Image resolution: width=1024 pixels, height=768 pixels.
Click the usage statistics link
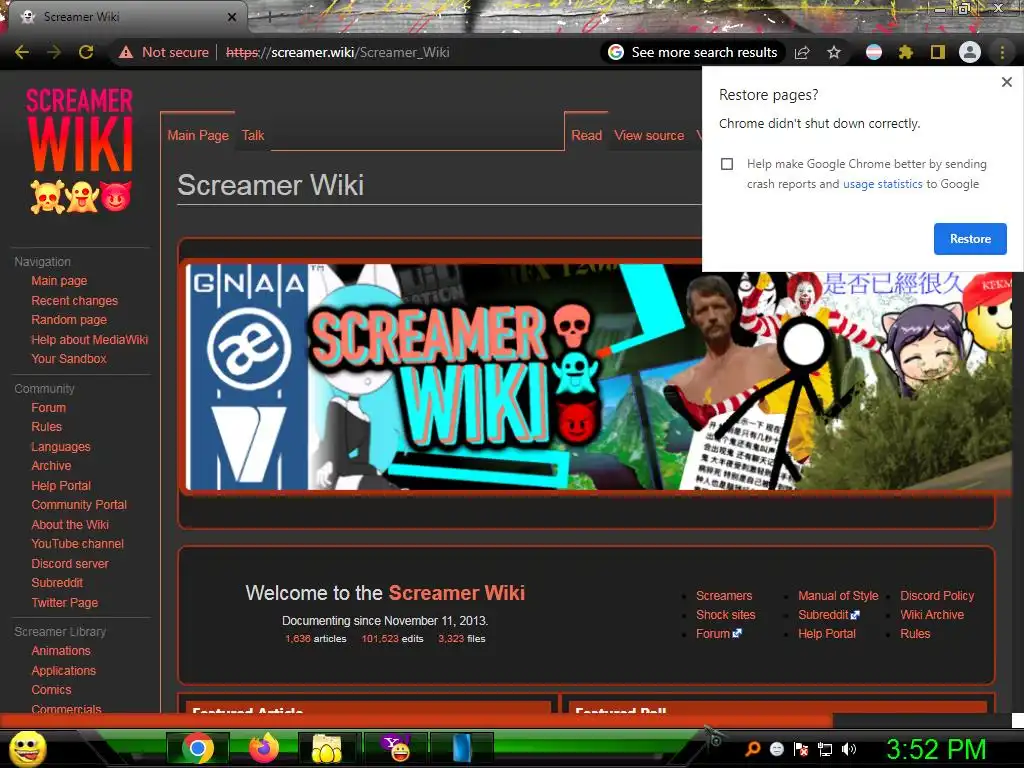[882, 184]
